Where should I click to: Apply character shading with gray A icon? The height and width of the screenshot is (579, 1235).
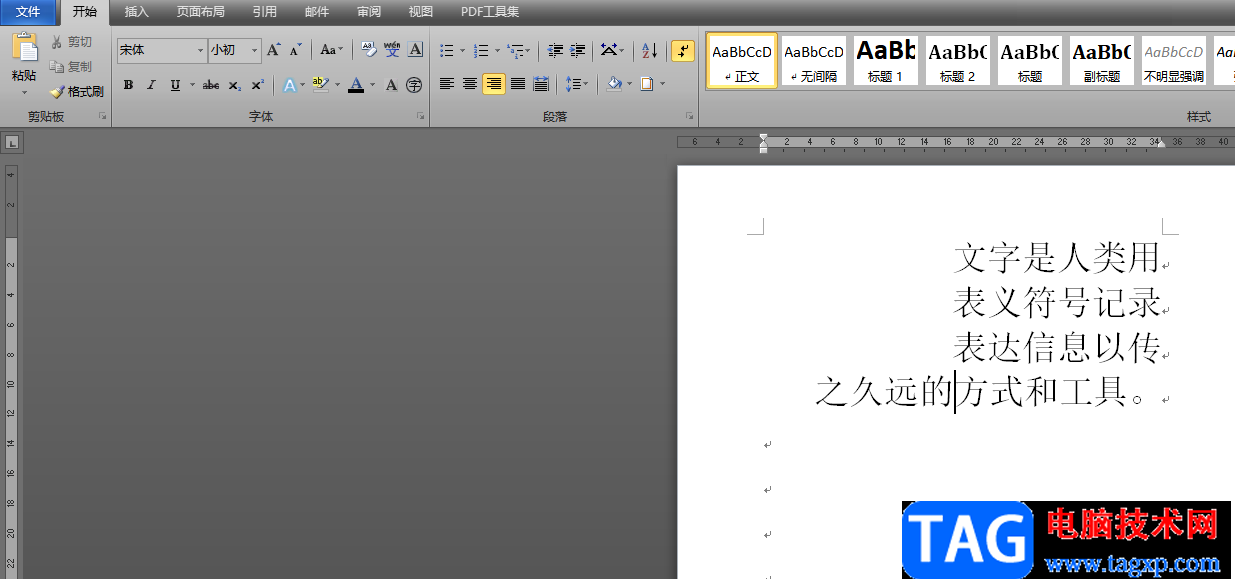[x=392, y=85]
